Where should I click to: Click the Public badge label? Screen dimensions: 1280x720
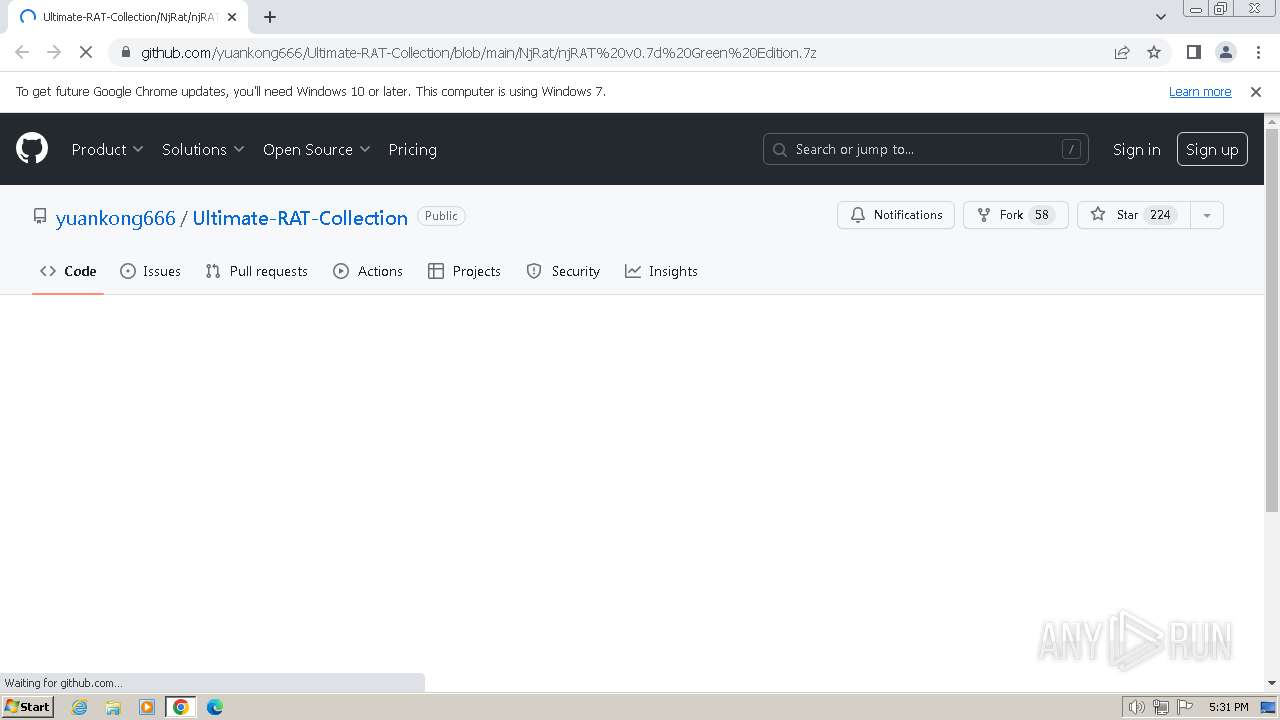point(441,216)
